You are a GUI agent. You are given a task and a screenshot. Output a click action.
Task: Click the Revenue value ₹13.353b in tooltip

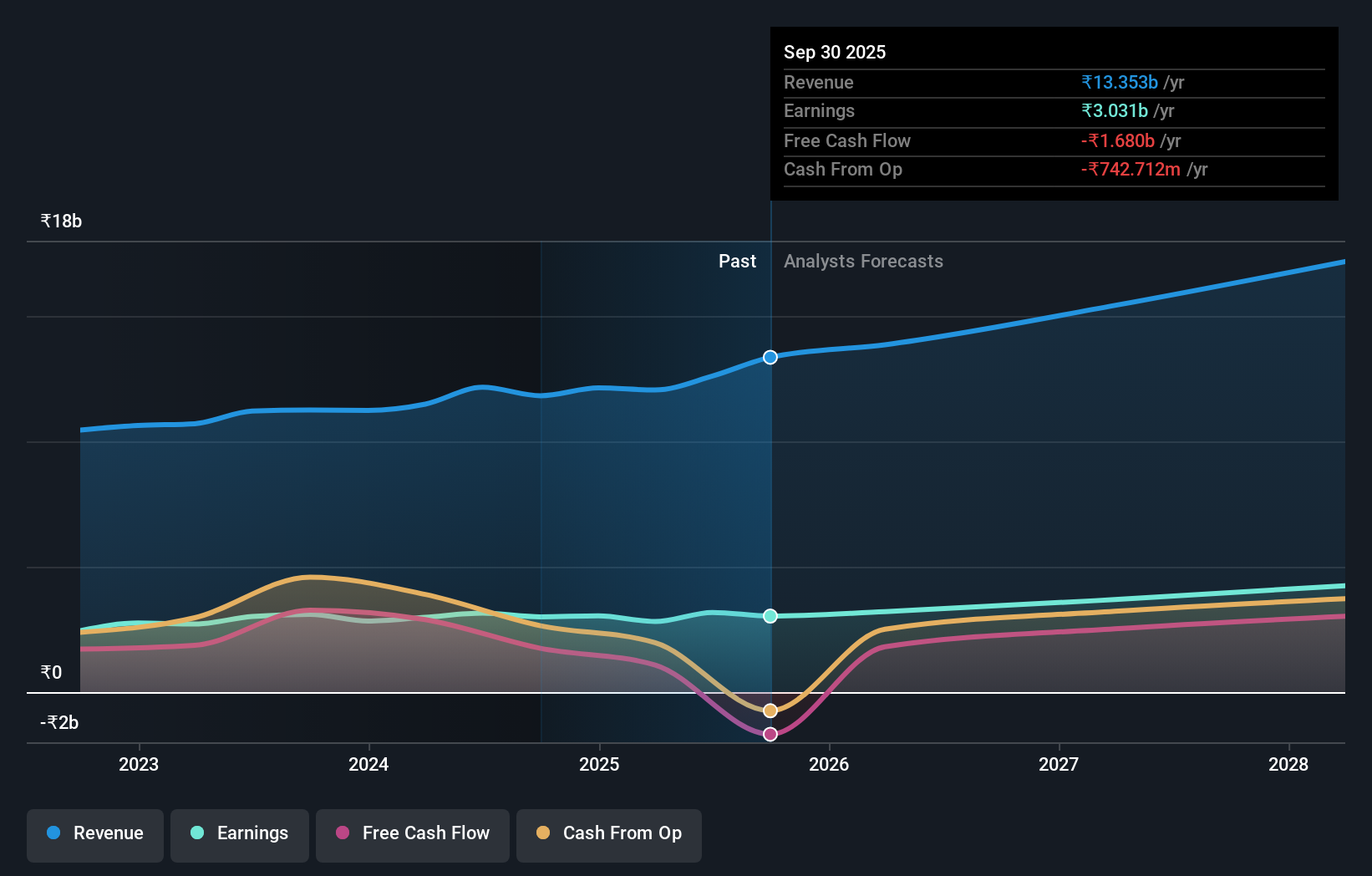point(1120,82)
